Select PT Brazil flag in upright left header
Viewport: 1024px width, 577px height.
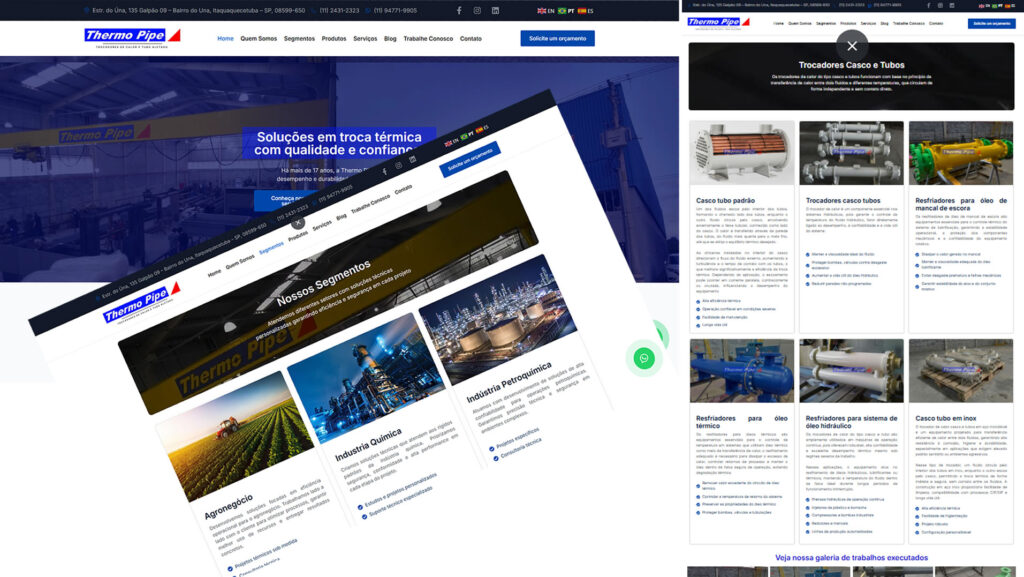[565, 10]
